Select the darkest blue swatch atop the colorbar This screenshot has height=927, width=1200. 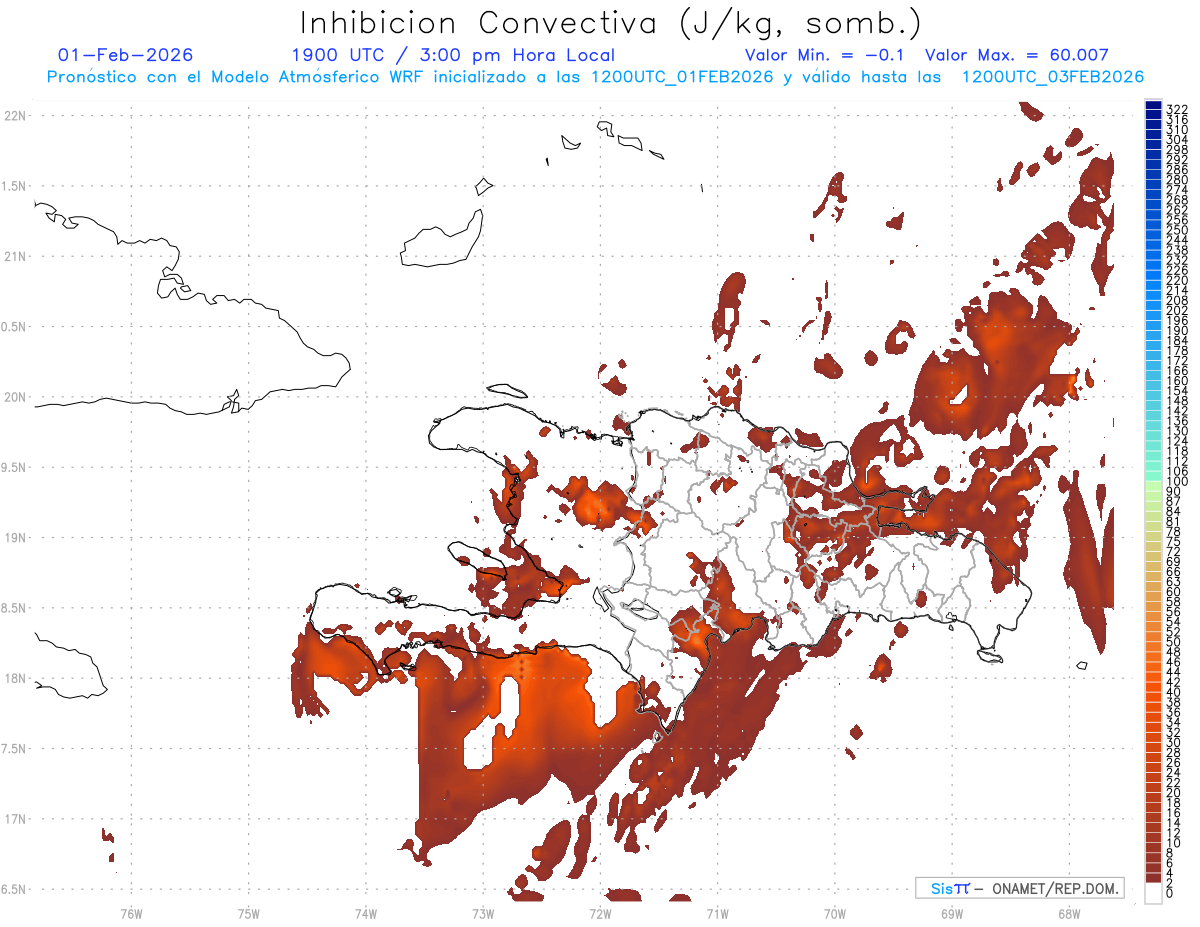[1153, 105]
